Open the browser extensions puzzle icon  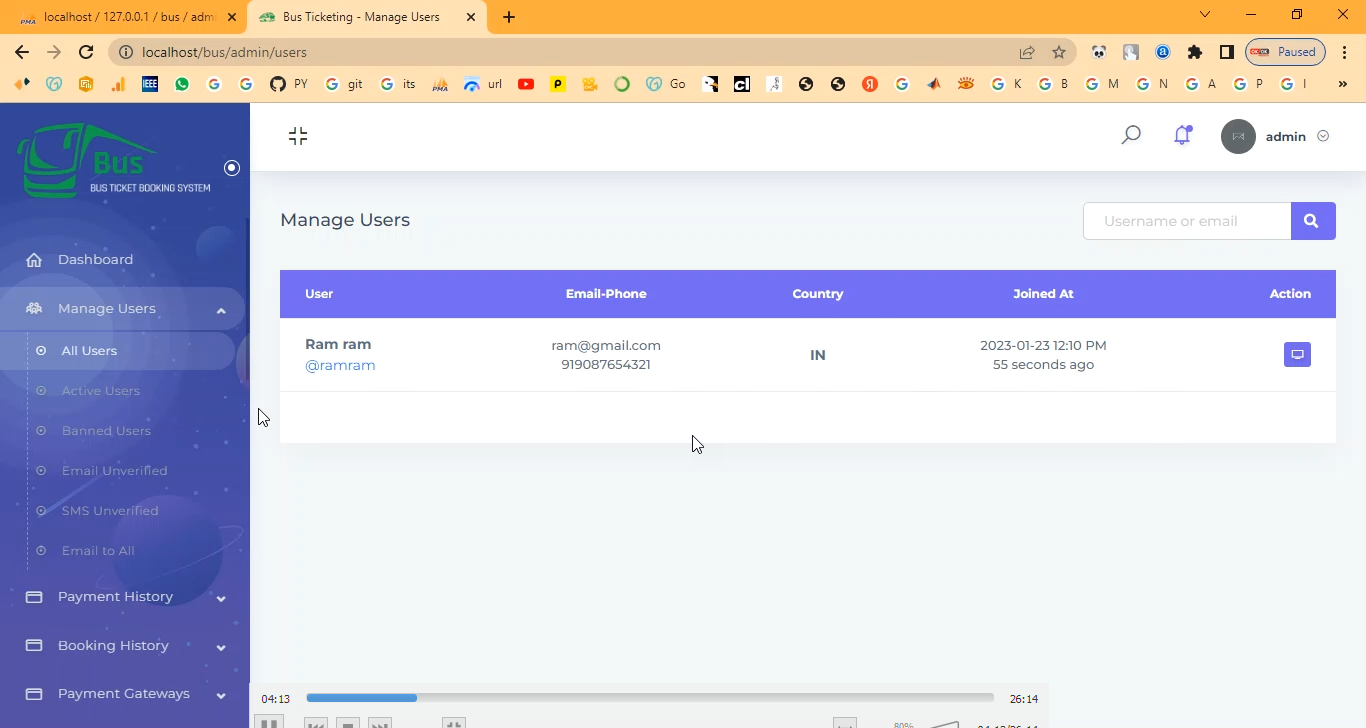1194,52
